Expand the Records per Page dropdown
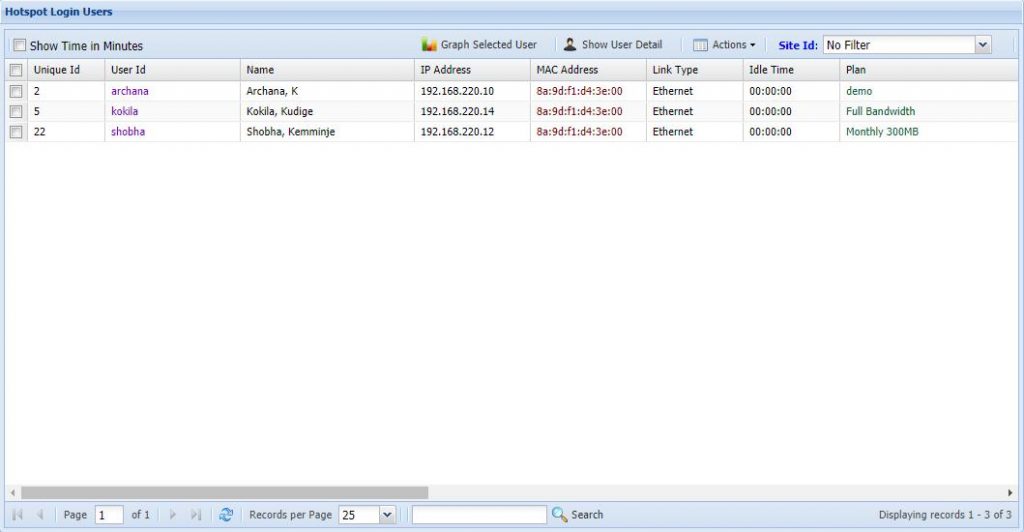The image size is (1024, 532). [387, 515]
